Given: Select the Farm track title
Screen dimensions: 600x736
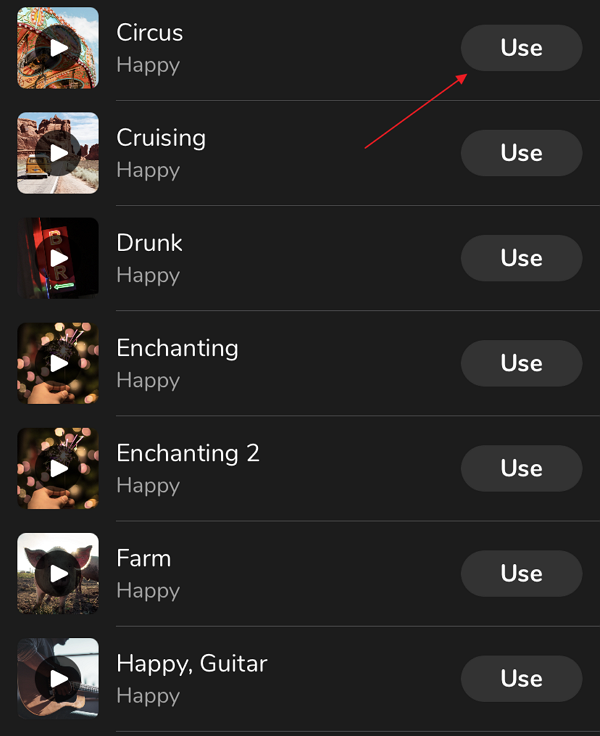Looking at the screenshot, I should tap(144, 559).
